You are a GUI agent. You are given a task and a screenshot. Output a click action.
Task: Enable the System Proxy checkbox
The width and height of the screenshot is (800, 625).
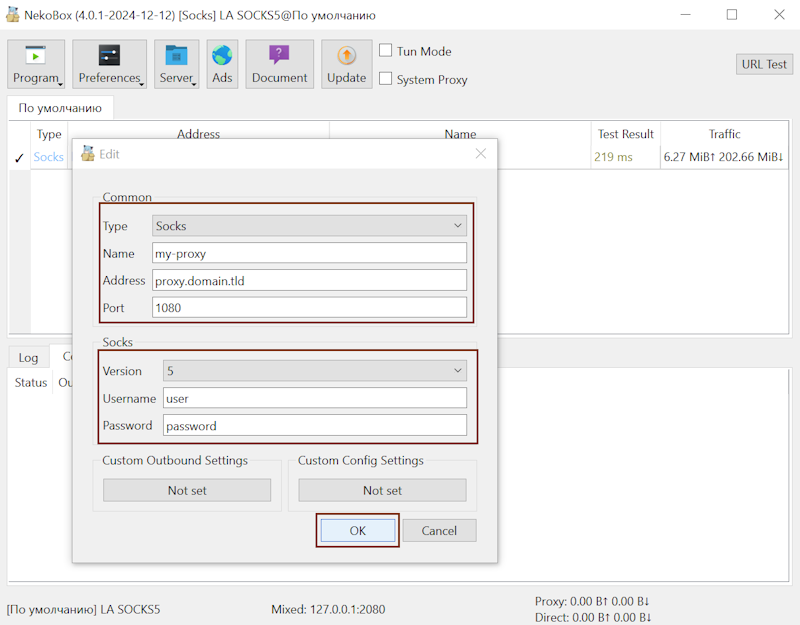pos(386,79)
